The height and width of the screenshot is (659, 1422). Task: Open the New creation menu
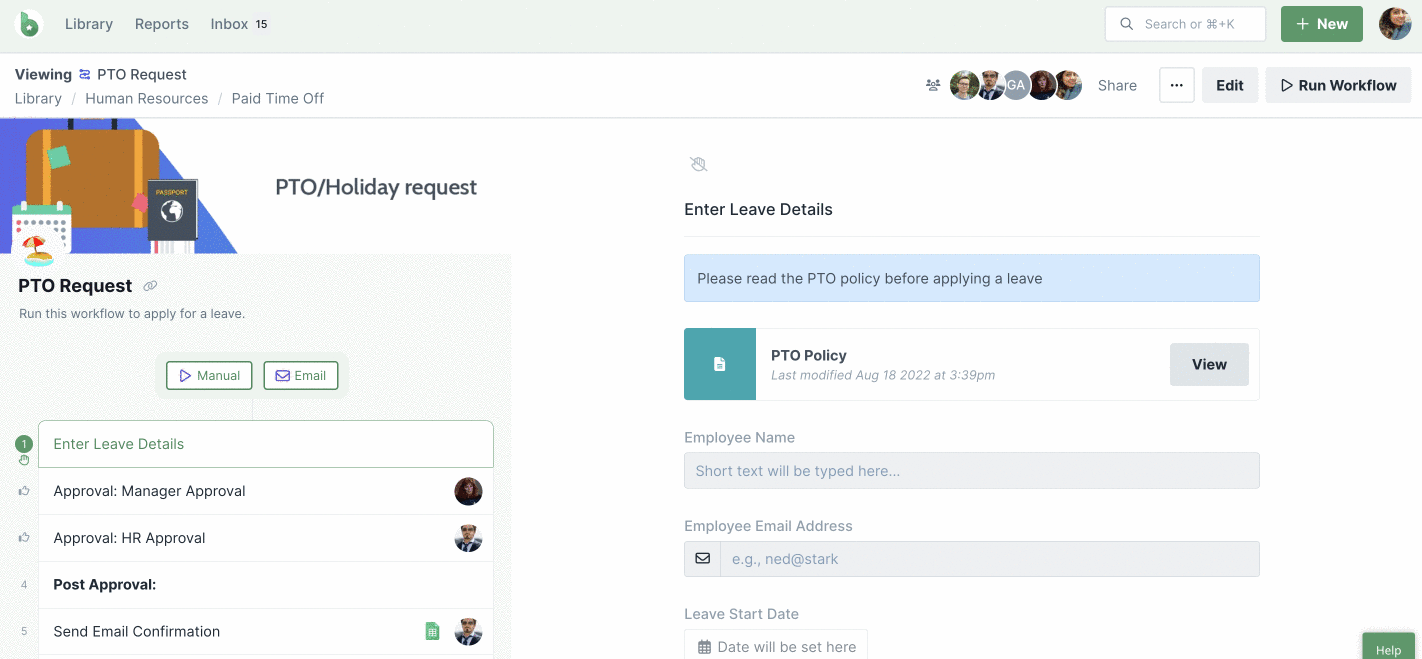[x=1321, y=24]
